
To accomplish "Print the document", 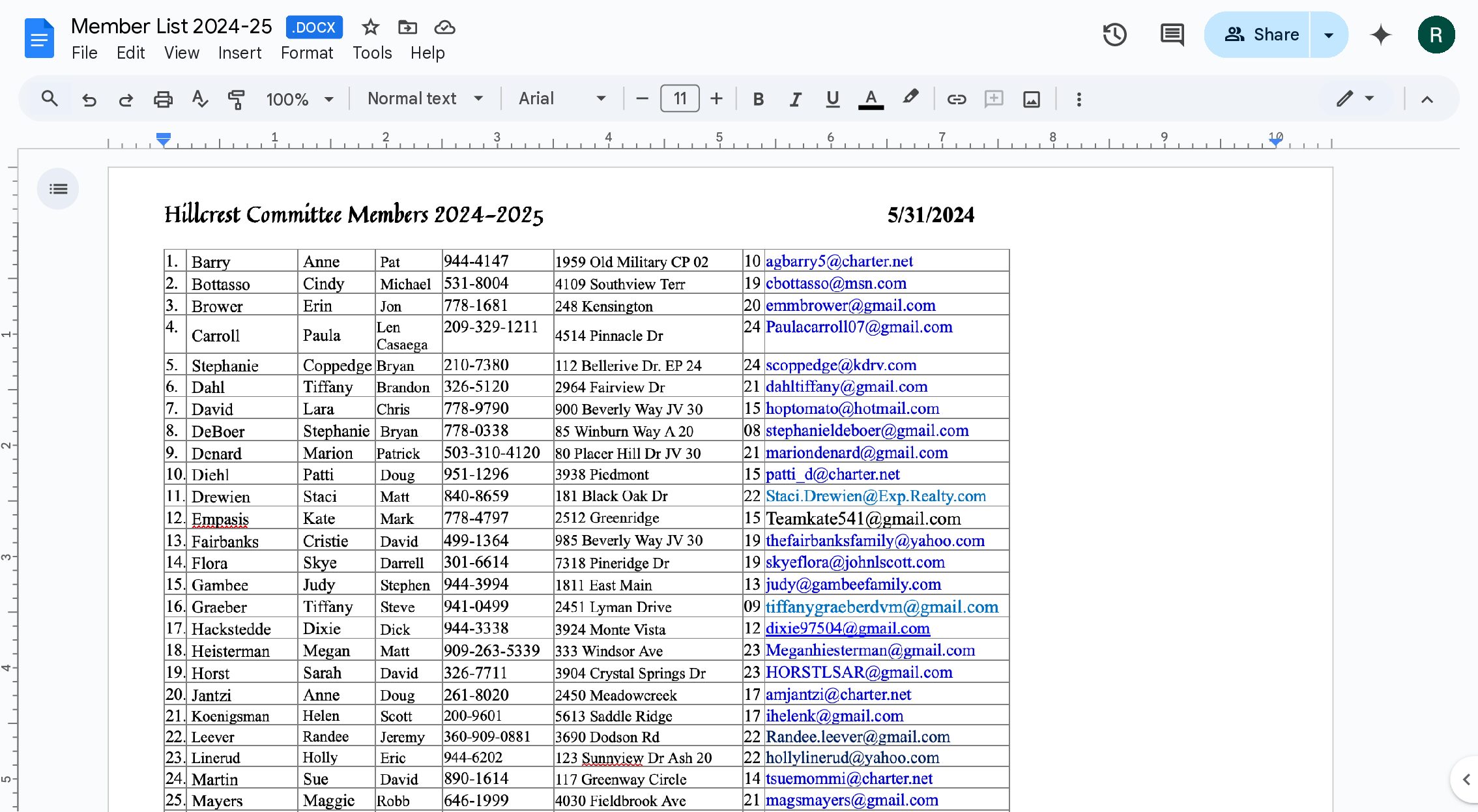I will coord(163,99).
